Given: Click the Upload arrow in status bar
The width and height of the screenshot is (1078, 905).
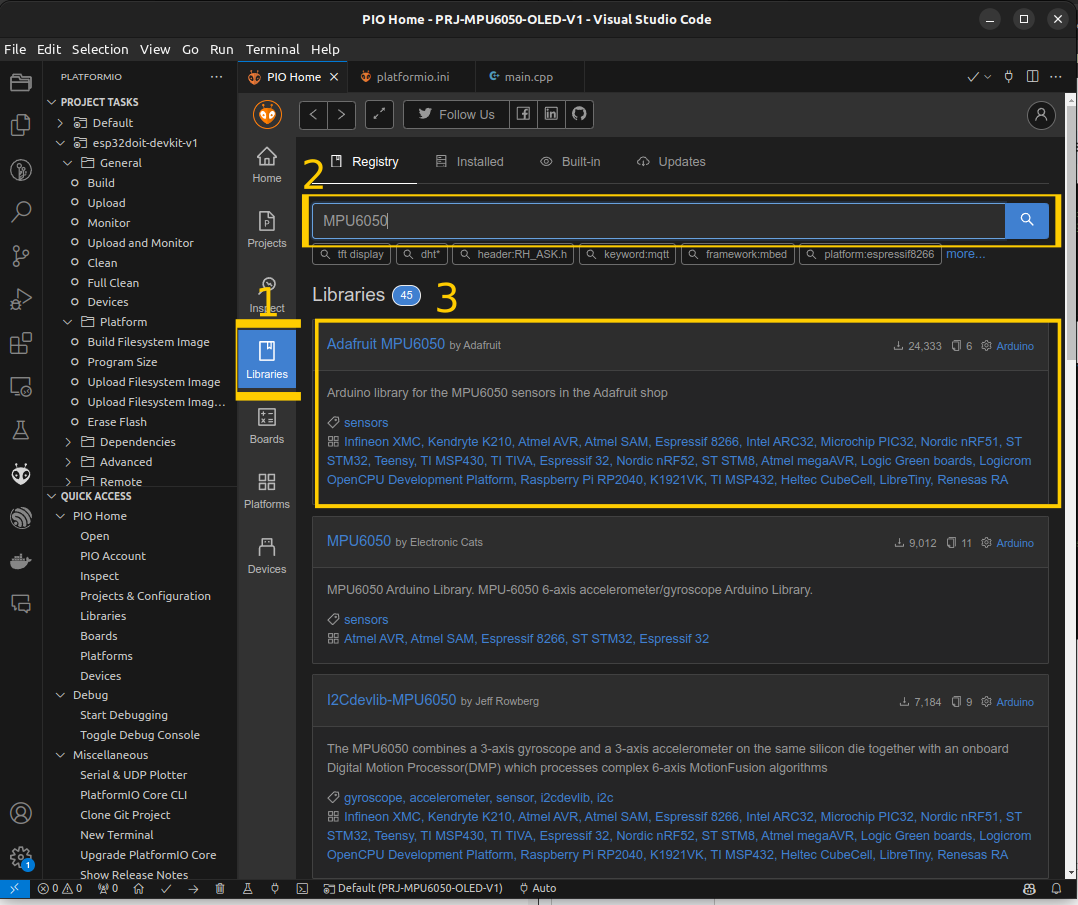Looking at the screenshot, I should pyautogui.click(x=193, y=888).
